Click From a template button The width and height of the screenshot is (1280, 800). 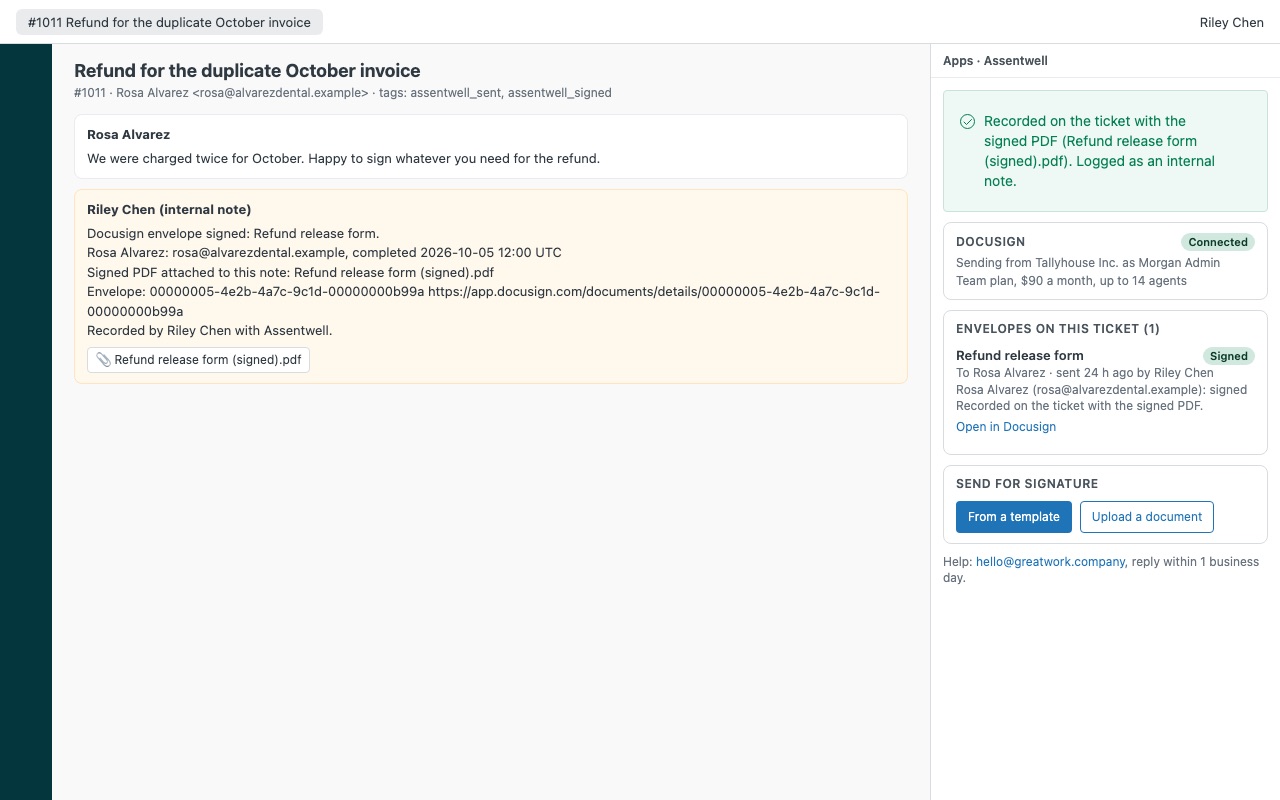(x=1013, y=517)
